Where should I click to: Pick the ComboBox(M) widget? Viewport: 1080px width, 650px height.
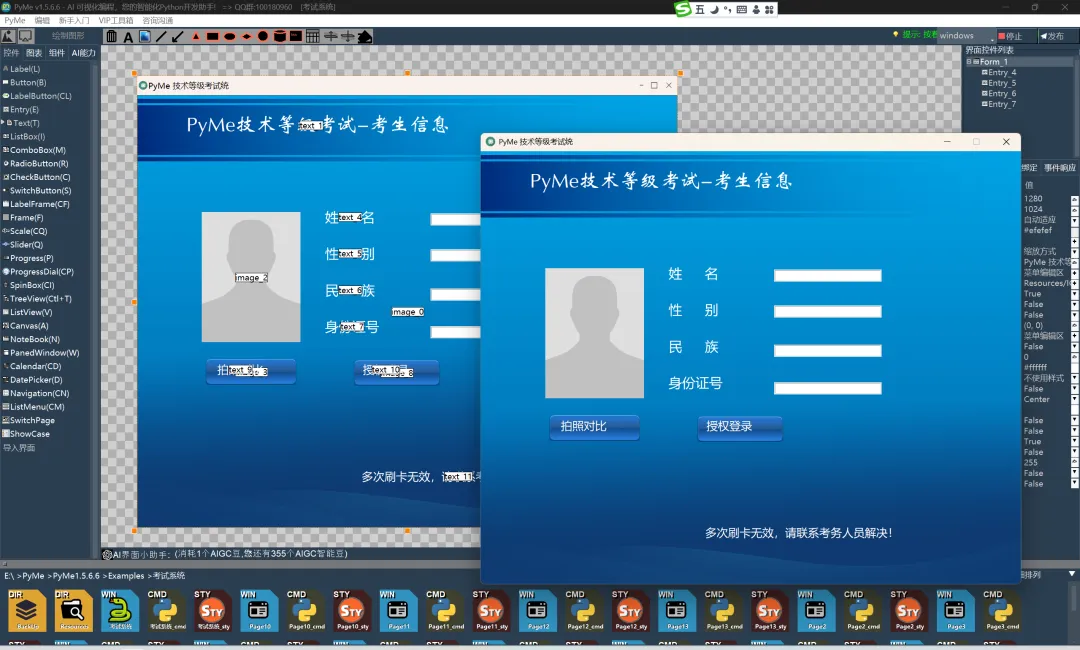pyautogui.click(x=34, y=149)
